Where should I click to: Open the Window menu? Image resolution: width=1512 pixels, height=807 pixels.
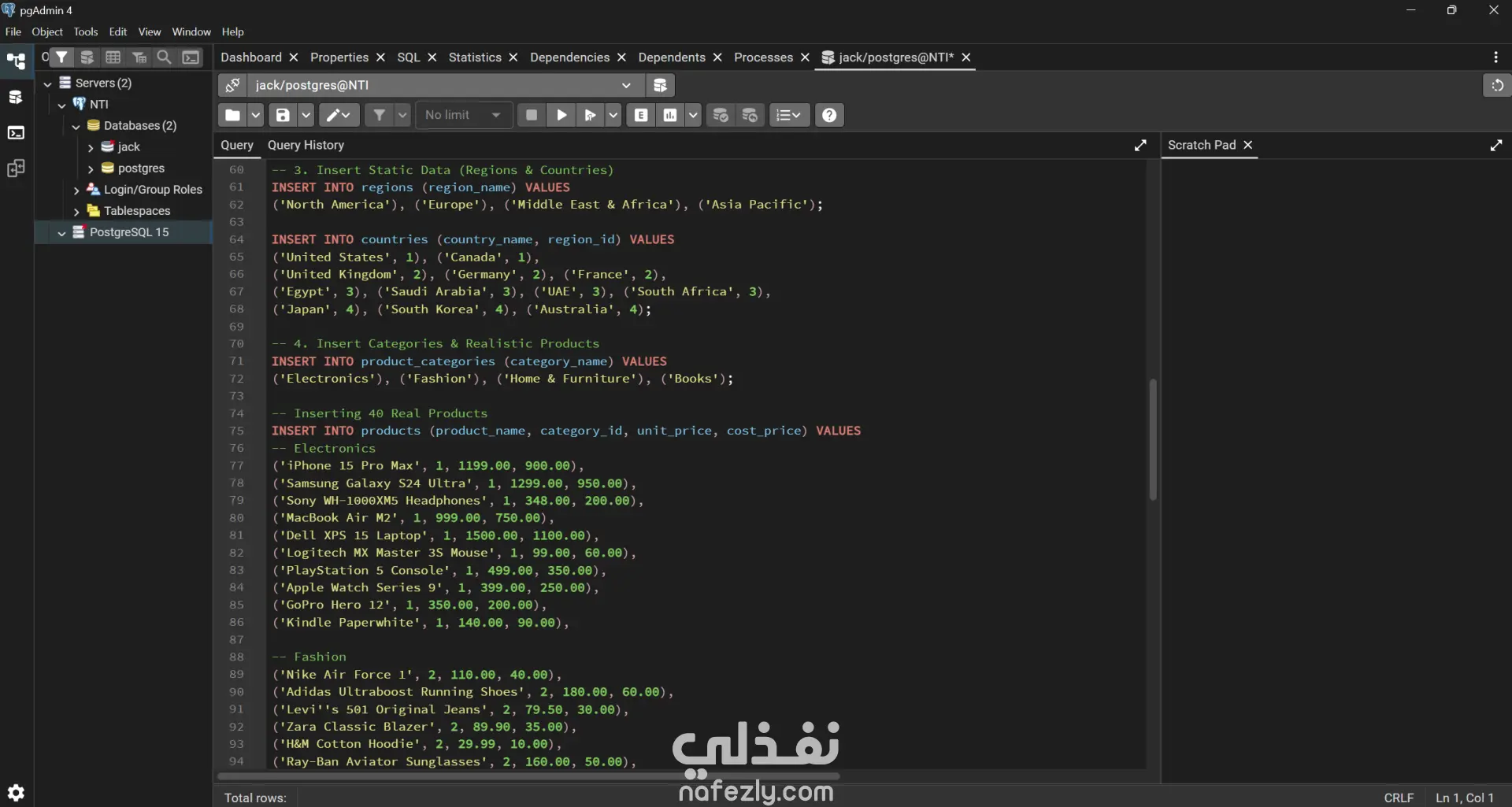(x=191, y=31)
